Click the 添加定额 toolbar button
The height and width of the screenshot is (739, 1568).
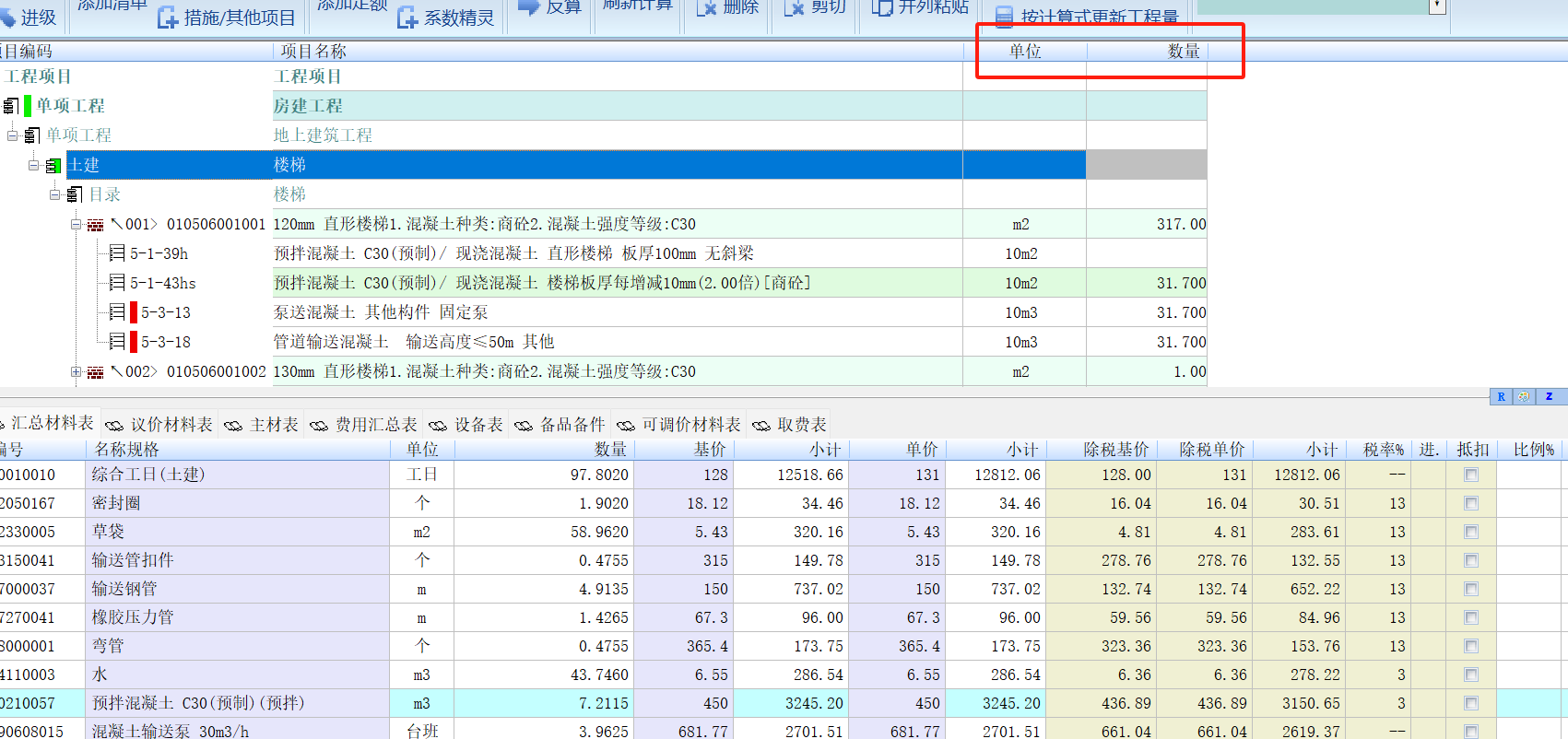pos(351,6)
